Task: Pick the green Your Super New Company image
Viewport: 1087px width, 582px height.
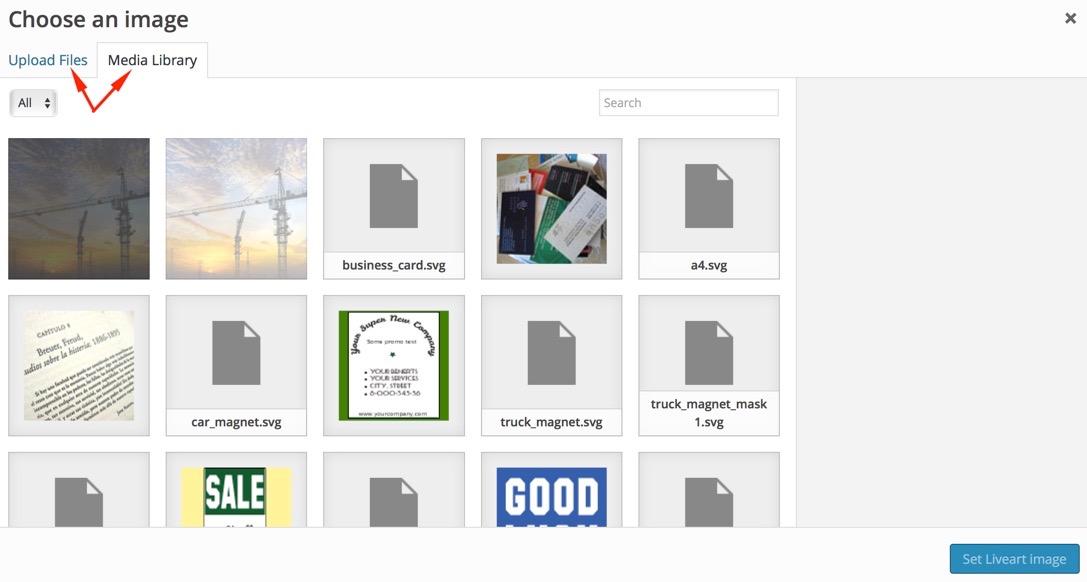Action: 393,365
